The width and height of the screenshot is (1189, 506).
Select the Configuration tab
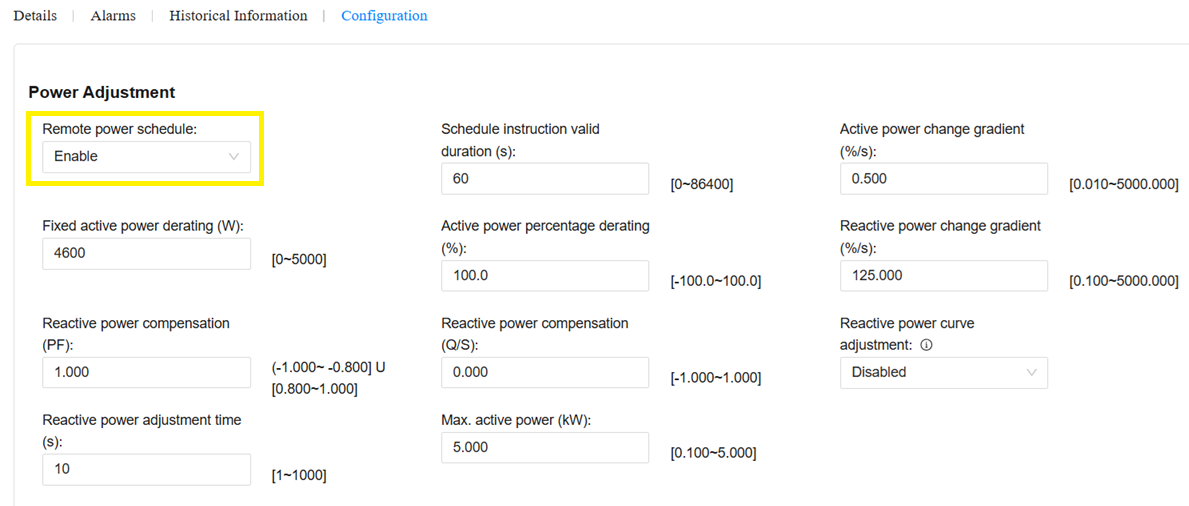[x=384, y=16]
